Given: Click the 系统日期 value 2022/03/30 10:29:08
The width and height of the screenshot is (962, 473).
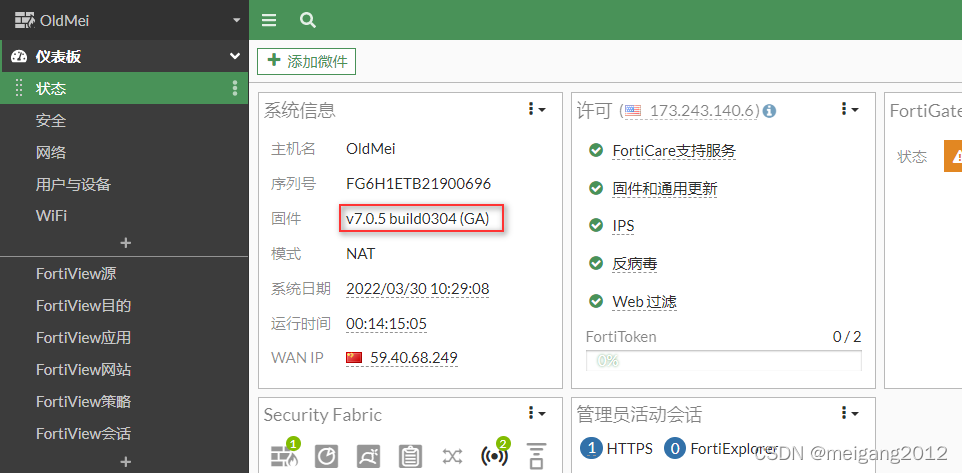Looking at the screenshot, I should 417,288.
